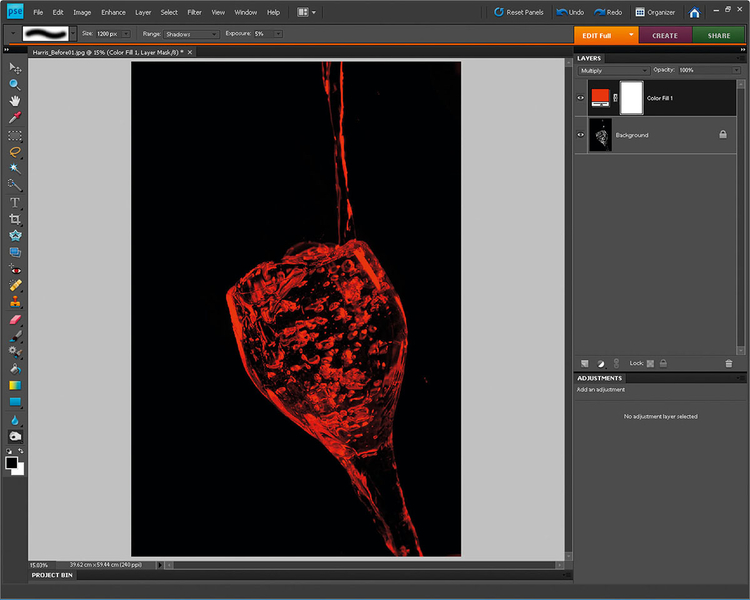
Task: Open the Exposure value dropdown arrow
Action: [278, 34]
